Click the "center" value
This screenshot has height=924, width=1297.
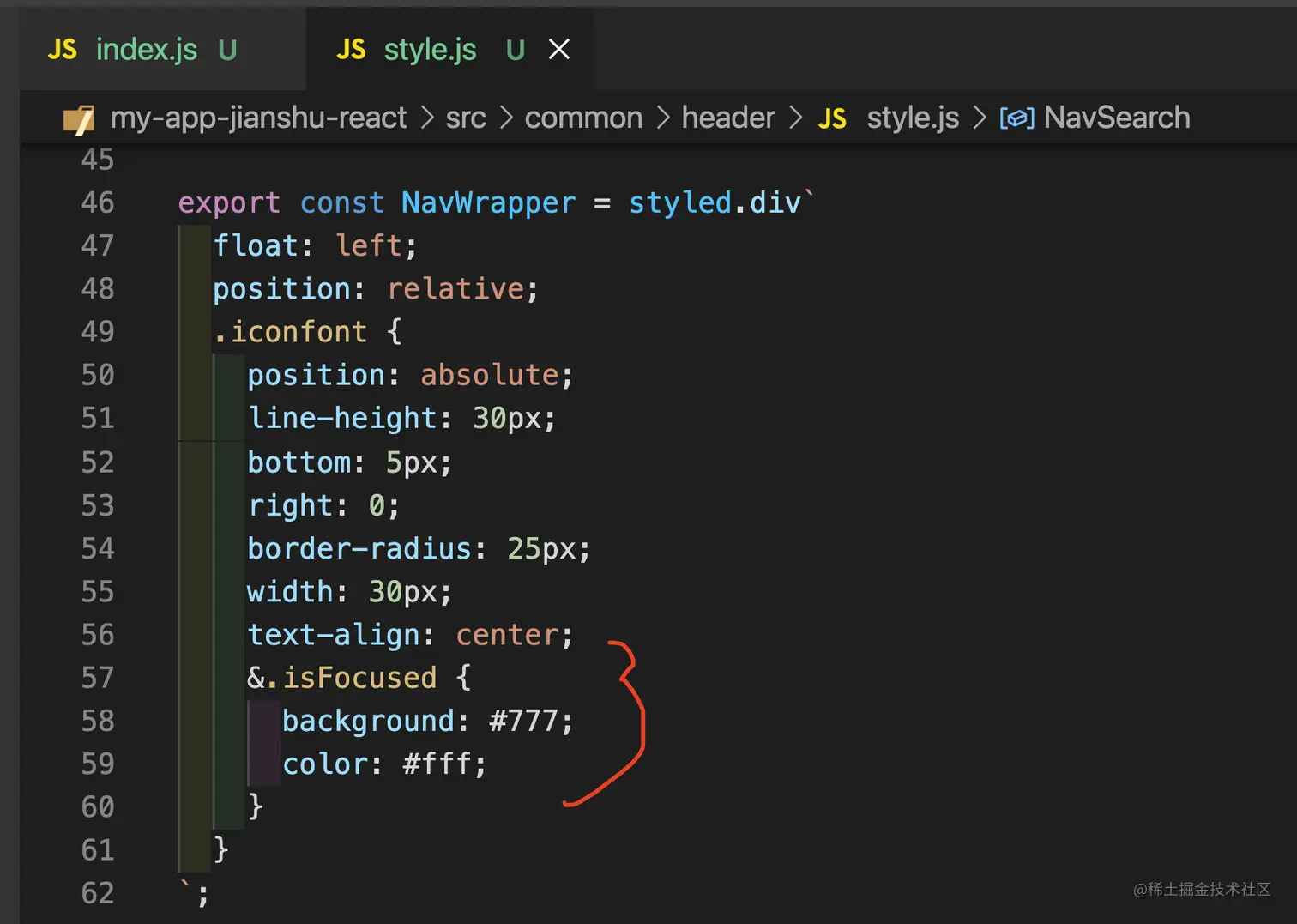507,635
